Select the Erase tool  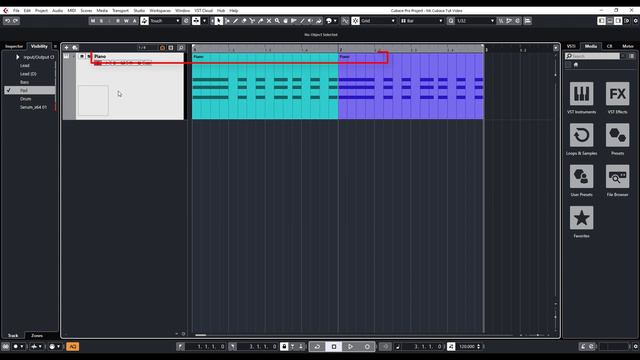coord(244,21)
